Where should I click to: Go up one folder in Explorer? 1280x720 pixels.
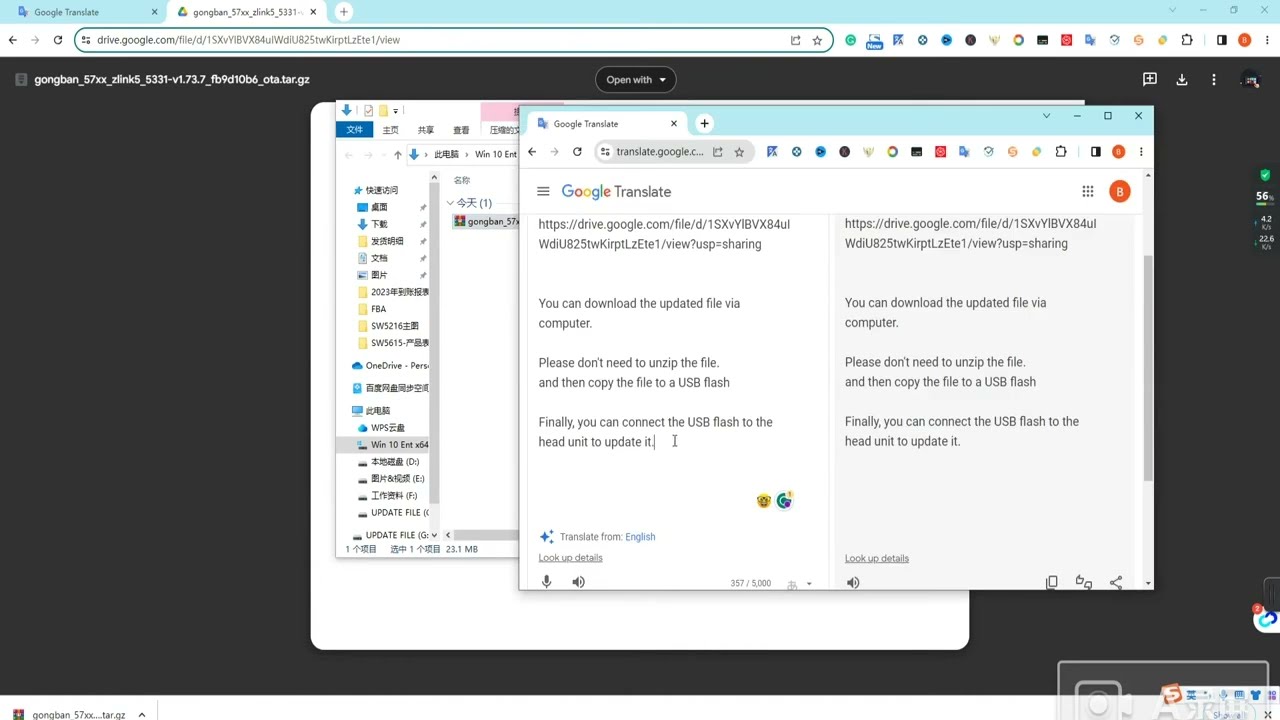click(397, 155)
